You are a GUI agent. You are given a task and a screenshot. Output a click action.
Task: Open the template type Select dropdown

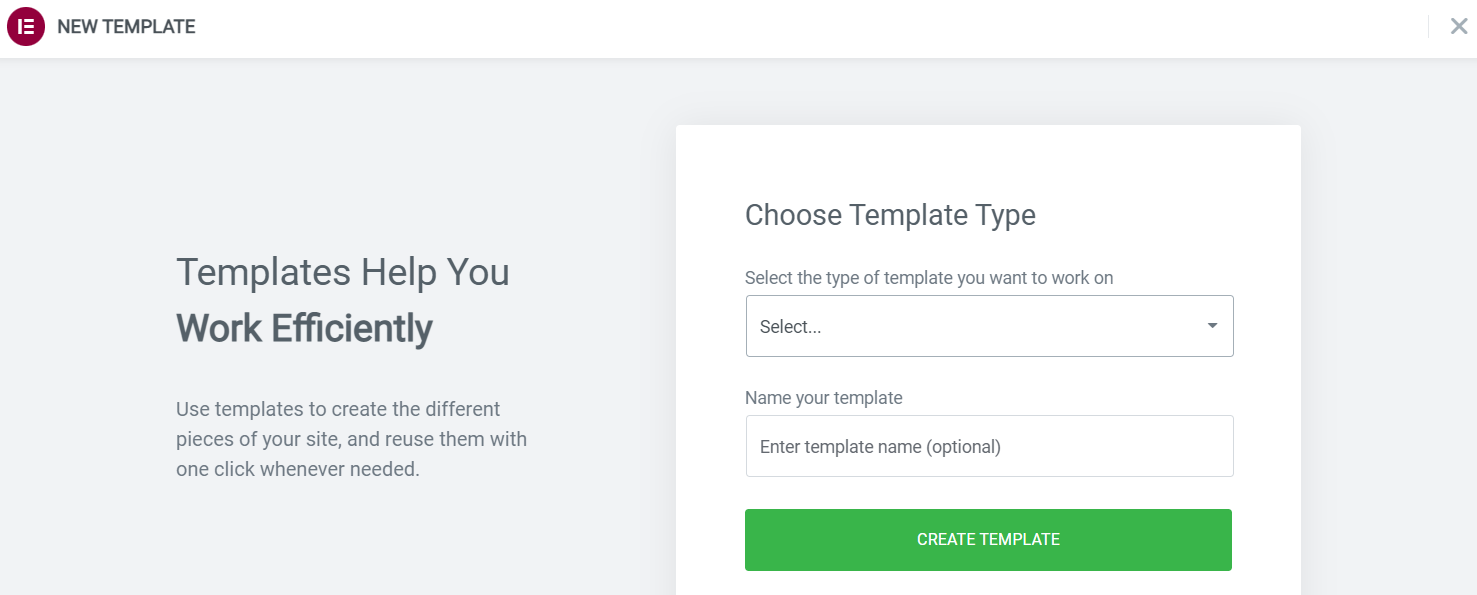pos(989,326)
